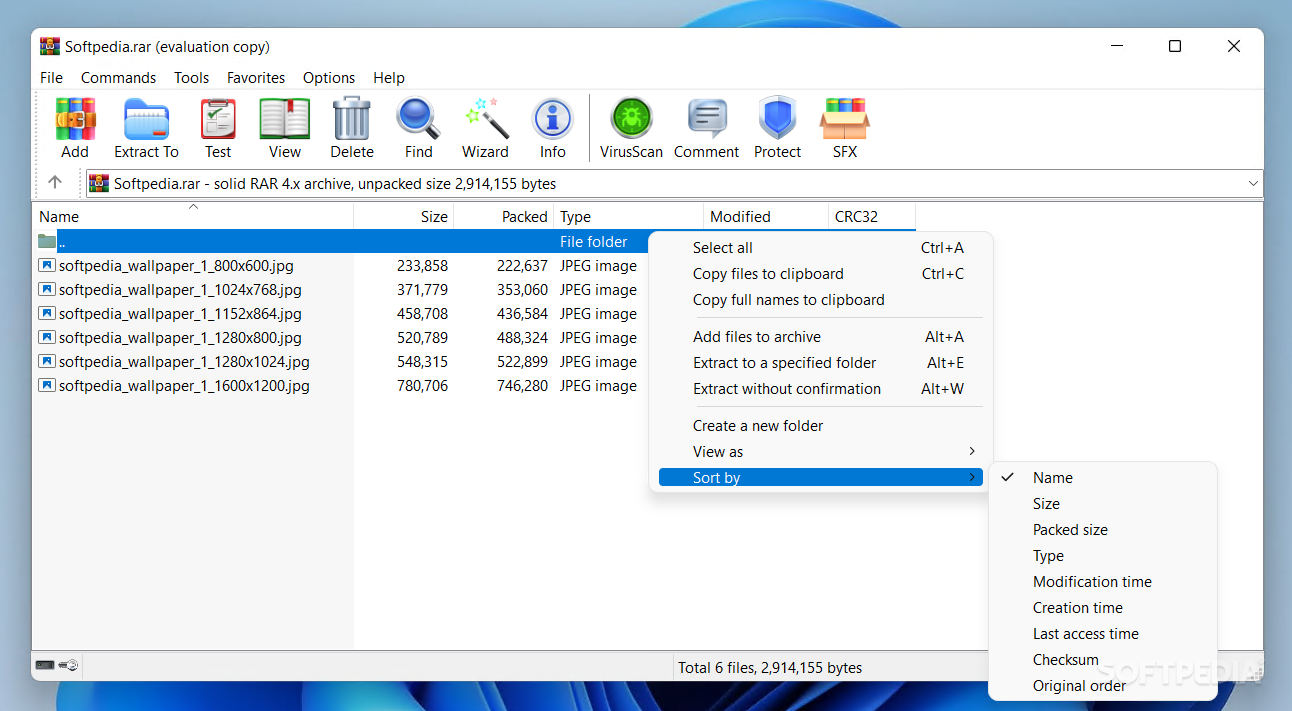Click the Name column header
1292x711 pixels.
193,216
